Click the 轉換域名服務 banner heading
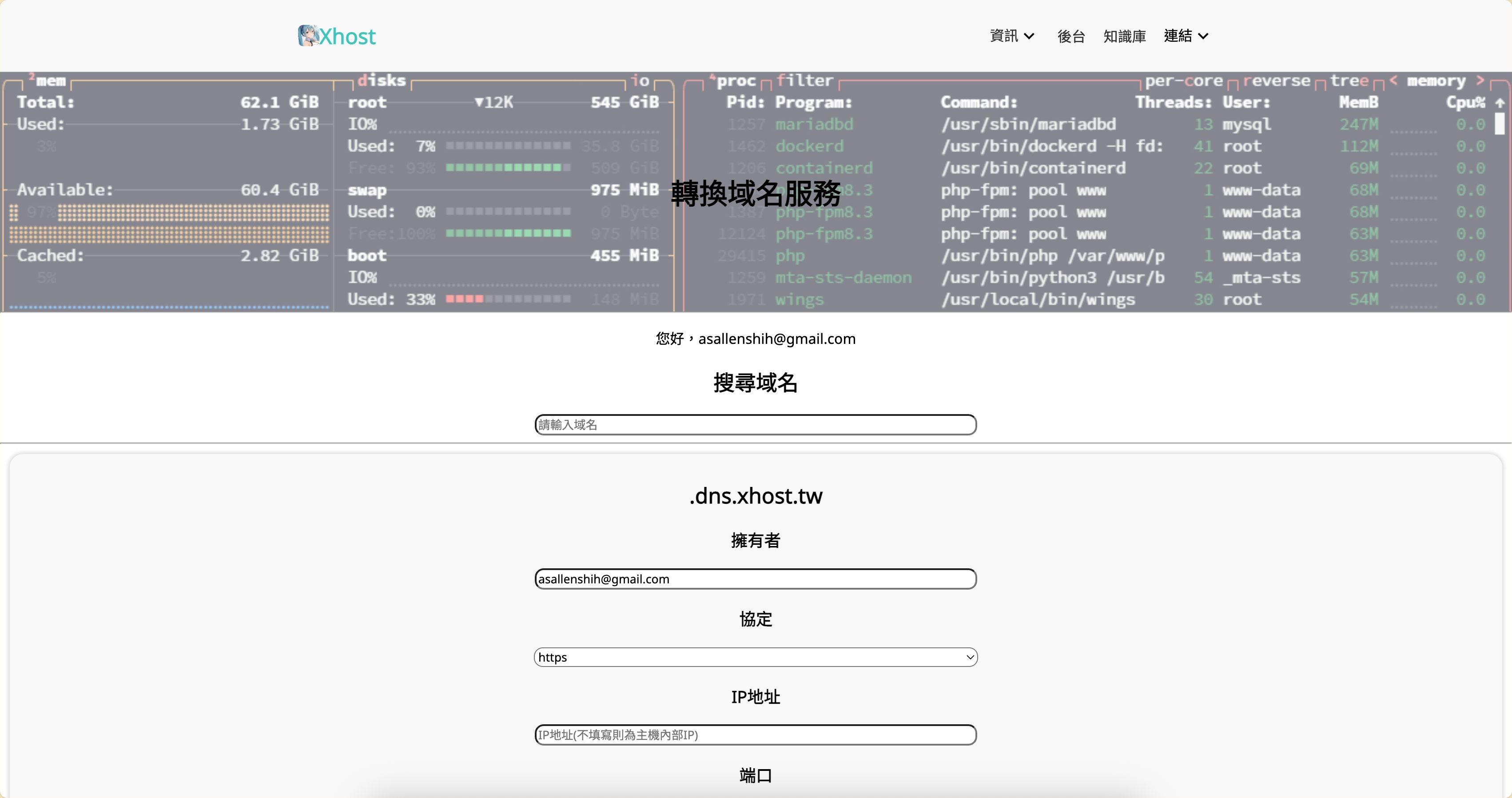Image resolution: width=1512 pixels, height=798 pixels. [756, 193]
